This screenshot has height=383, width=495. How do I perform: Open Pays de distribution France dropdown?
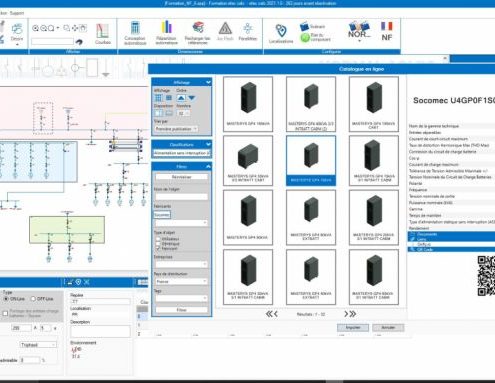pos(181,281)
